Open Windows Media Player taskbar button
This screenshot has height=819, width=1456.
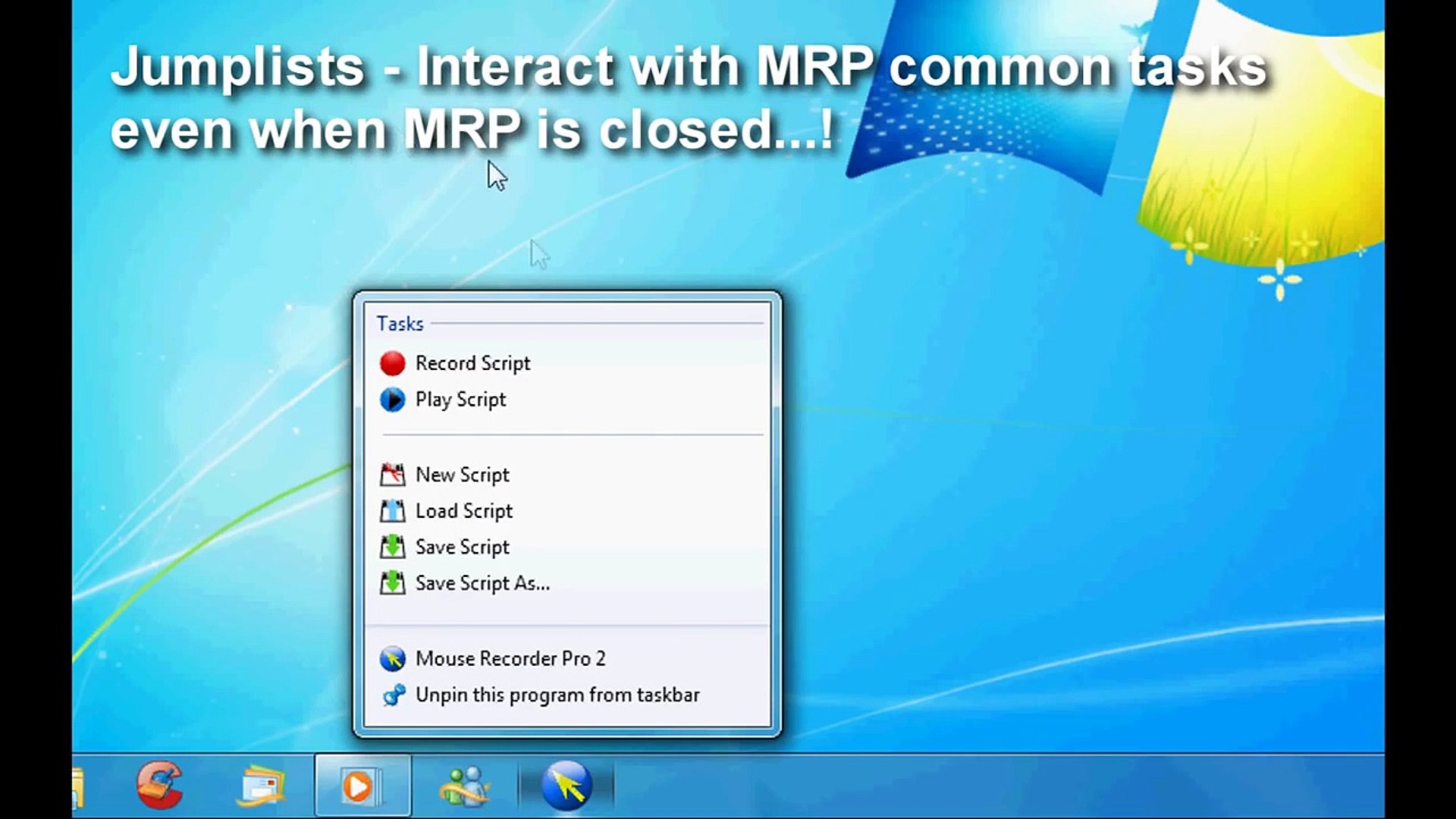click(x=362, y=786)
